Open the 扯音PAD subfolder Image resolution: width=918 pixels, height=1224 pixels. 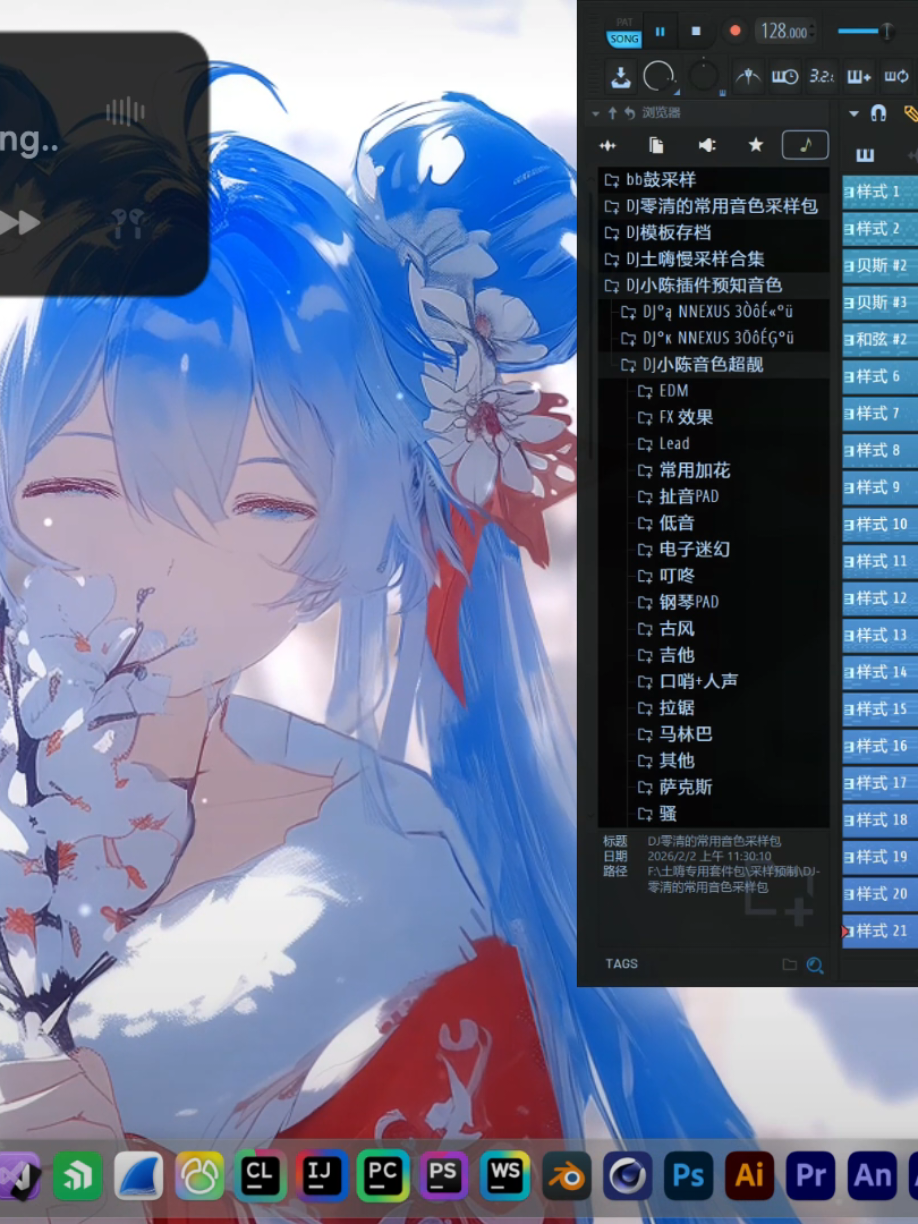678,497
